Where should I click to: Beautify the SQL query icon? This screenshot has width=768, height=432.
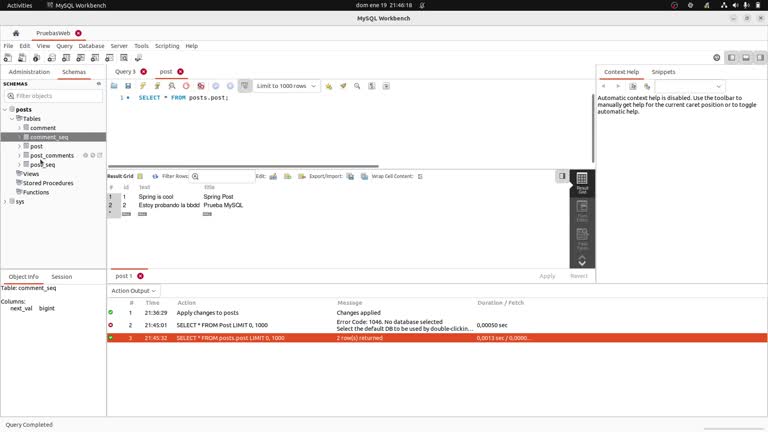click(343, 86)
